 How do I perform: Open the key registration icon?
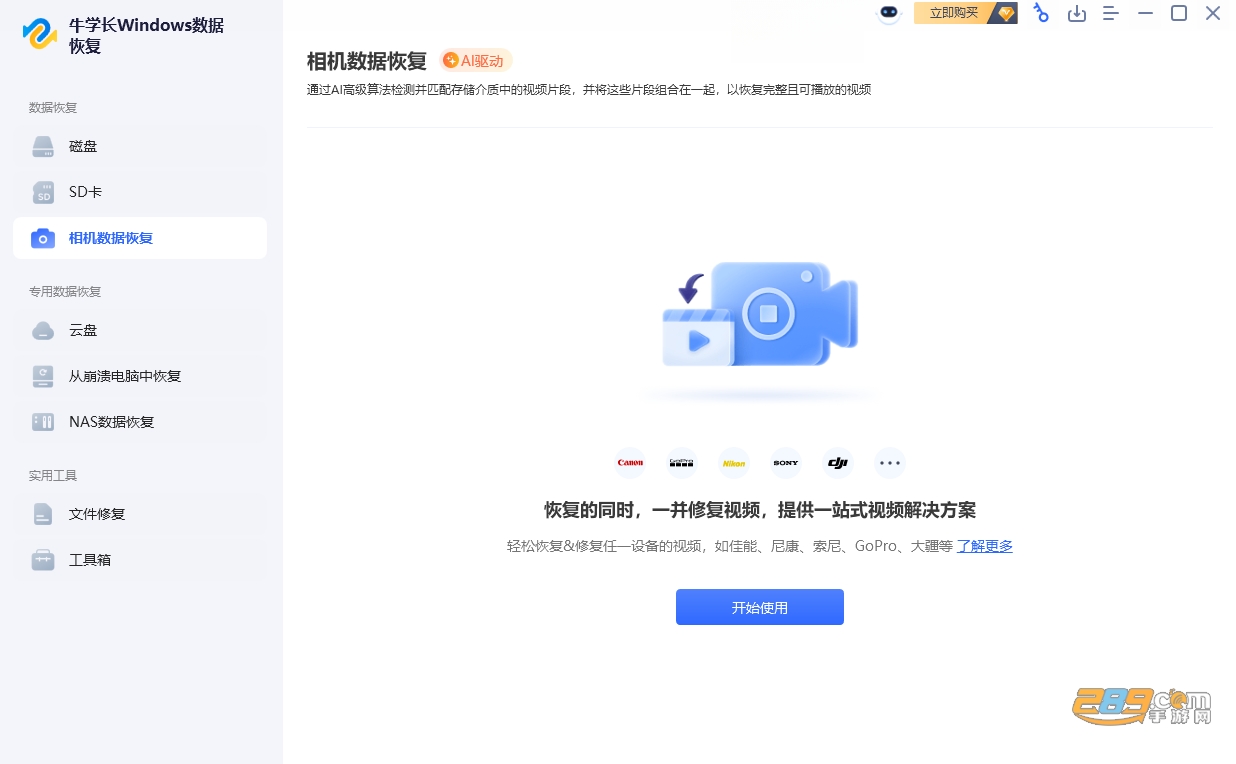pos(1041,13)
